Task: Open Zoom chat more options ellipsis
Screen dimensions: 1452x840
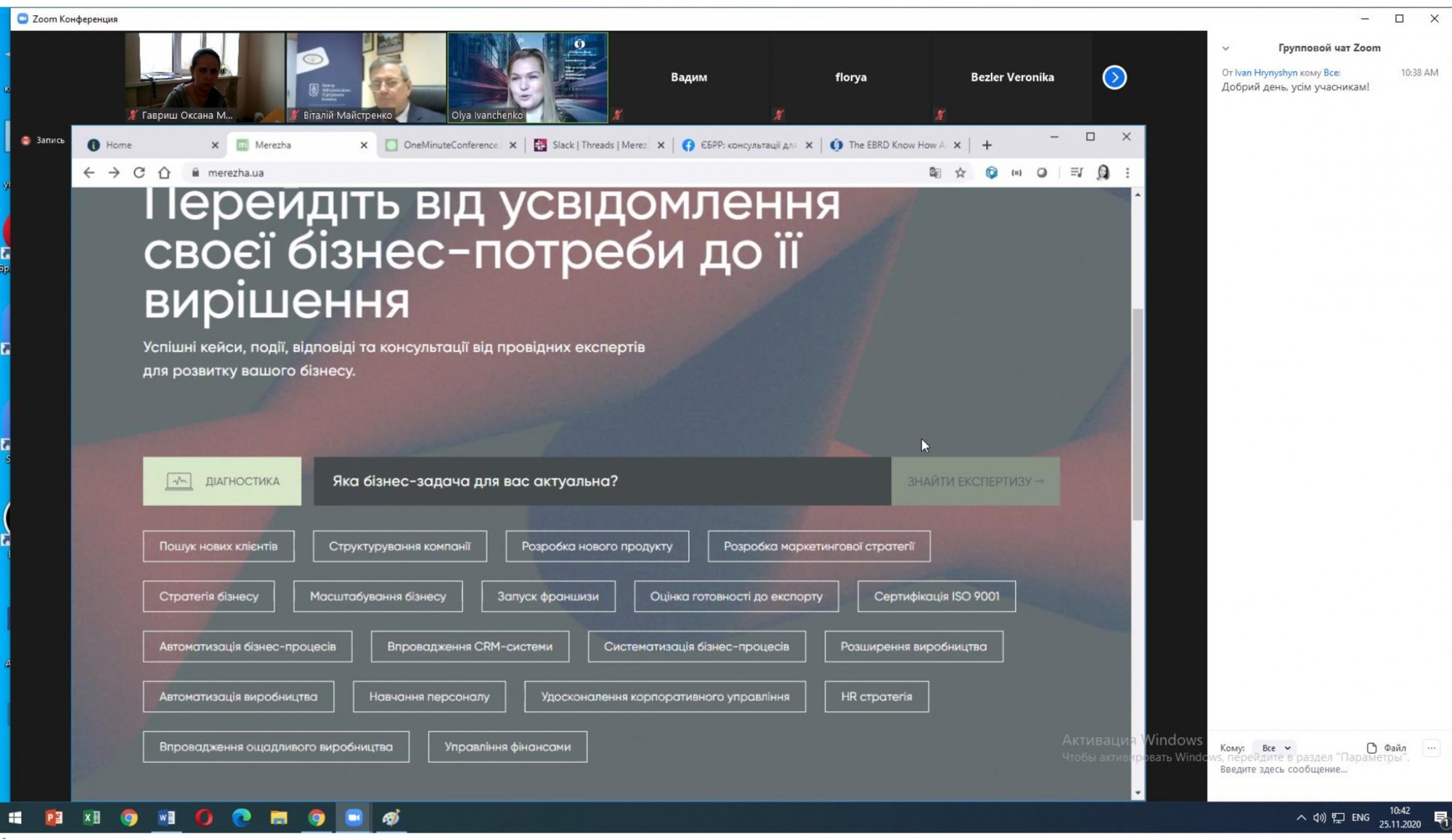Action: click(1431, 748)
